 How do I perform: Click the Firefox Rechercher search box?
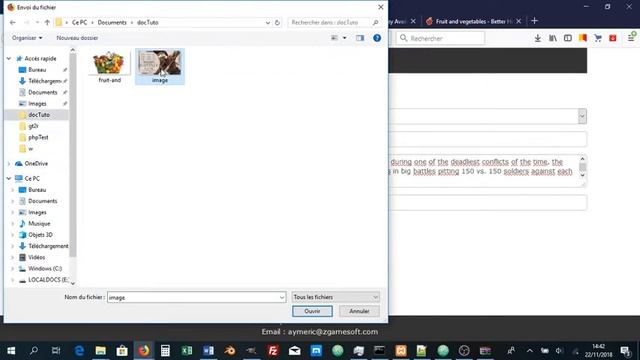(x=440, y=38)
